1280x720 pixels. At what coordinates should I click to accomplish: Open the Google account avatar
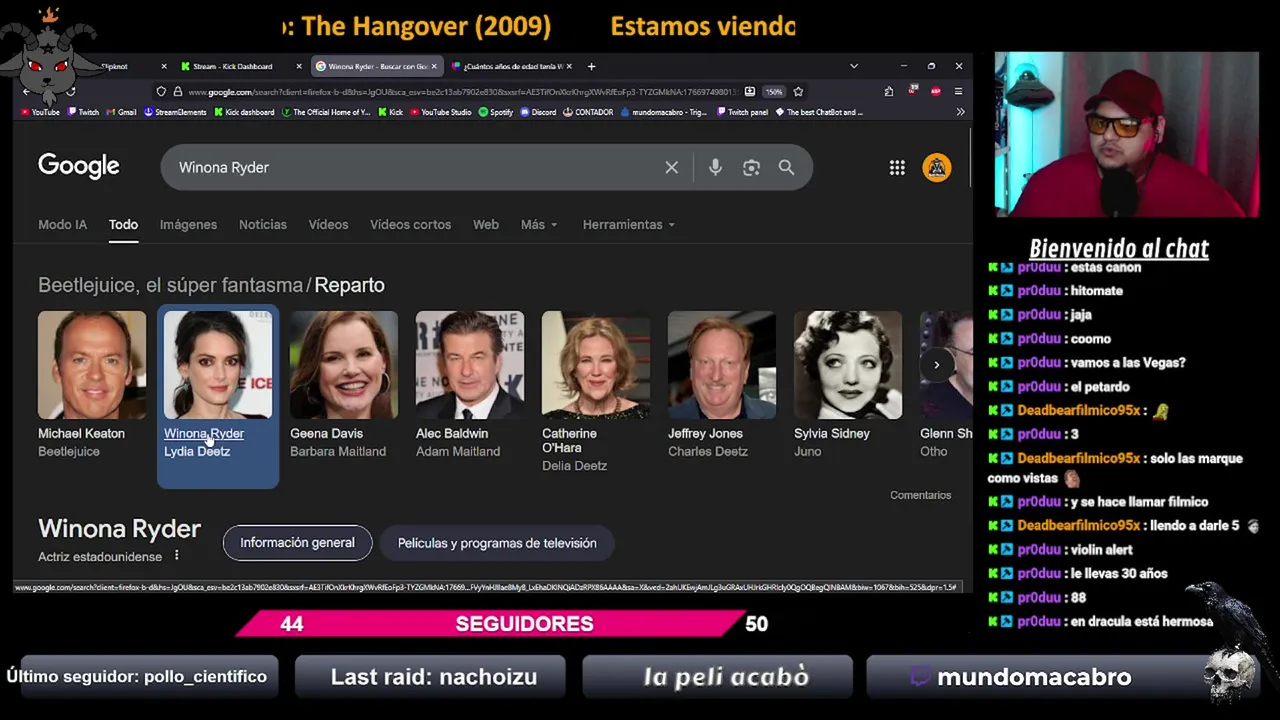tap(937, 167)
